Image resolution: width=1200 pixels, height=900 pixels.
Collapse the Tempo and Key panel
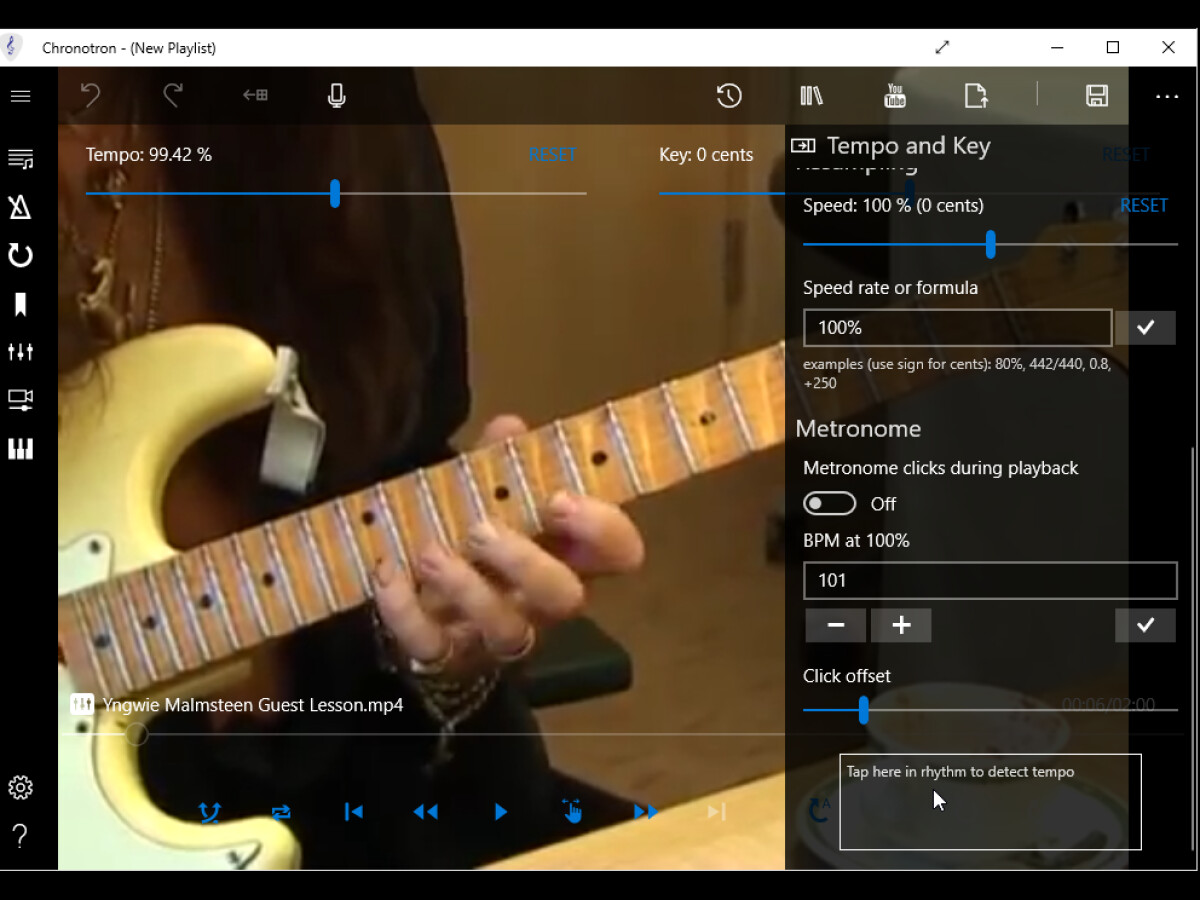coord(803,146)
